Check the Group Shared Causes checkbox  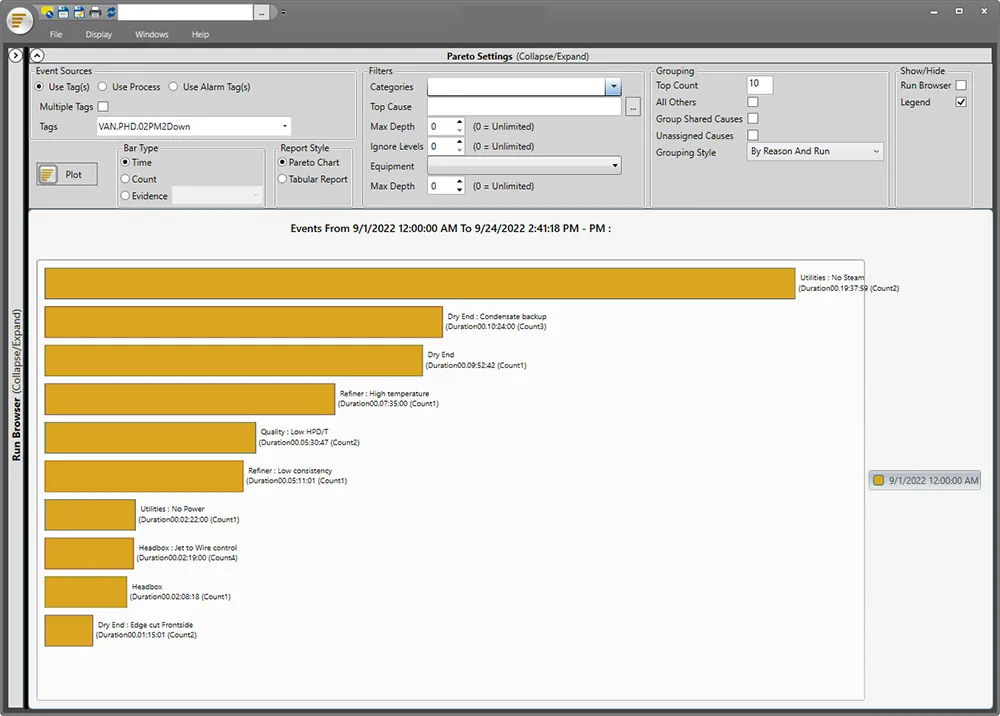coord(753,119)
